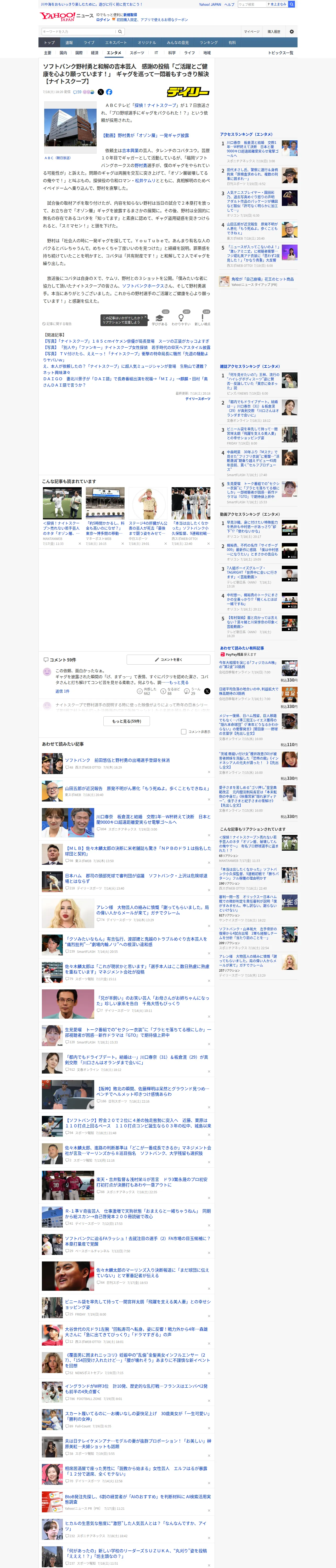Click the keyword search magnifier icon
336x1568 pixels.
coord(120,32)
